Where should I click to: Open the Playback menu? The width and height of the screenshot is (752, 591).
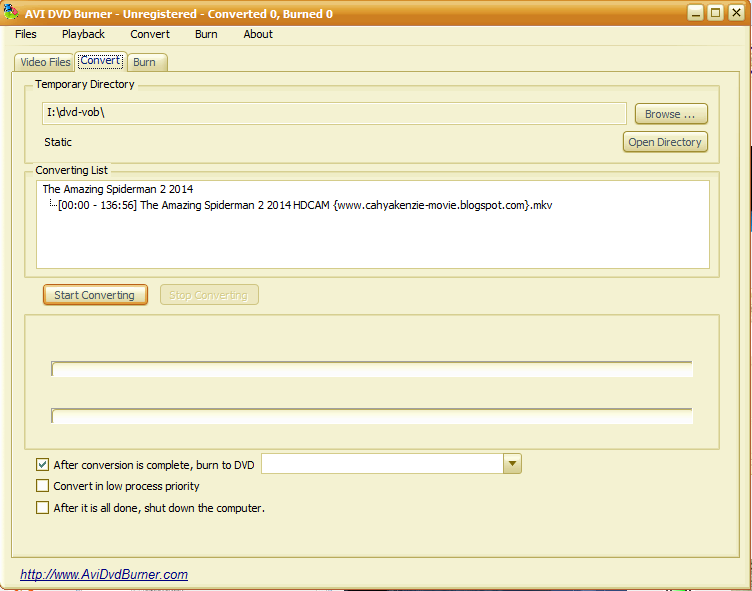click(x=83, y=34)
